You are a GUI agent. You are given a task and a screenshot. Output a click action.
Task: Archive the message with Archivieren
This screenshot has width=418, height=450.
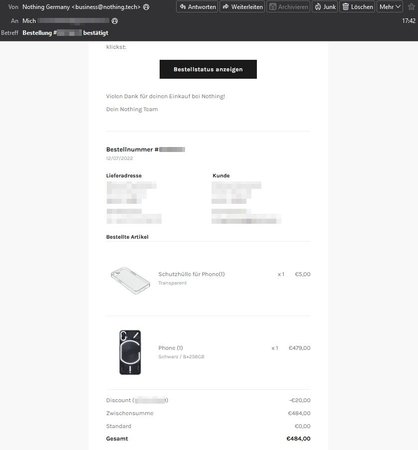click(x=288, y=7)
